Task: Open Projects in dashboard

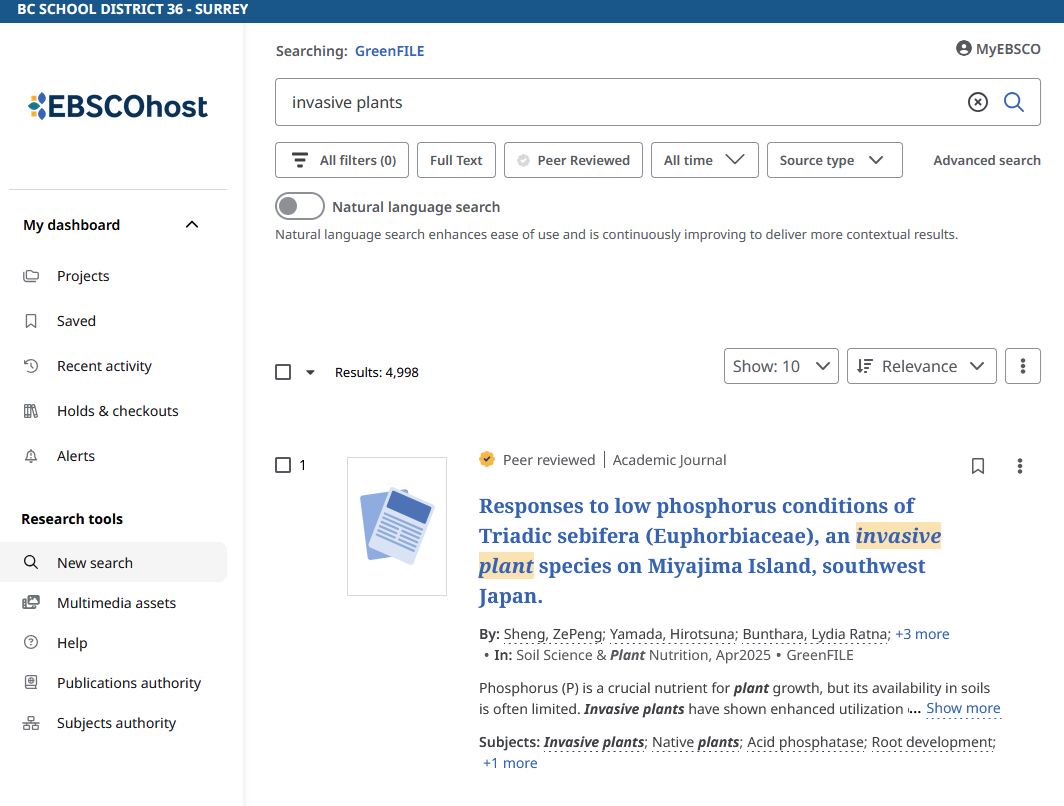Action: pyautogui.click(x=83, y=276)
